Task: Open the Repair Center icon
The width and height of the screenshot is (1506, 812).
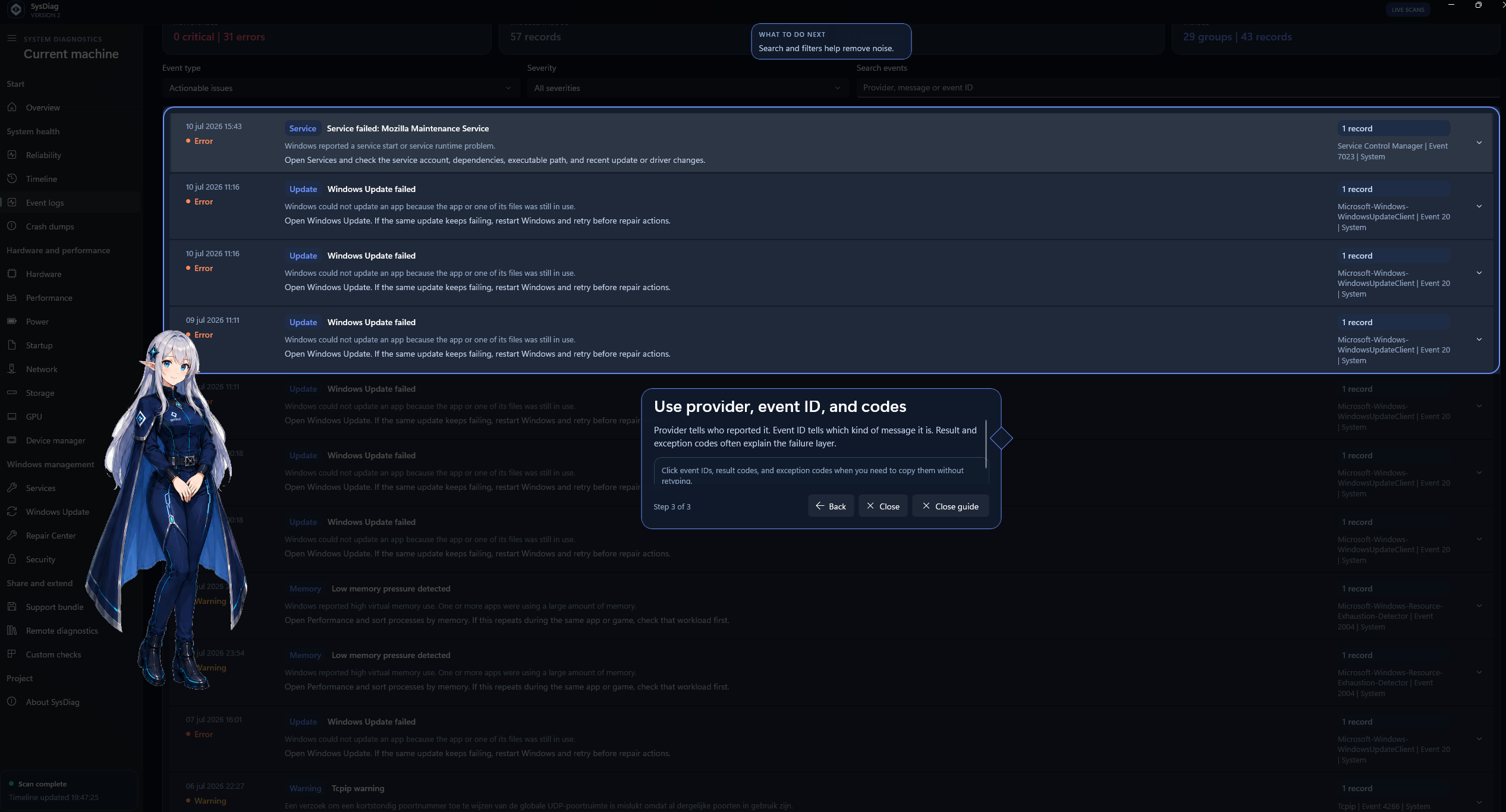Action: [12, 535]
